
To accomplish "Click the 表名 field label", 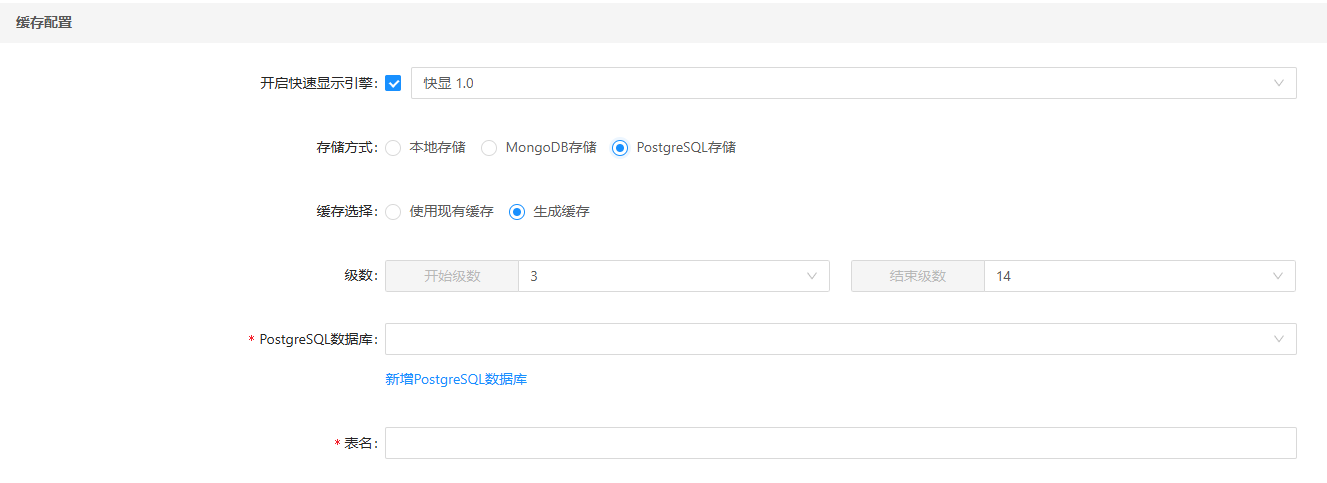I will pos(361,443).
